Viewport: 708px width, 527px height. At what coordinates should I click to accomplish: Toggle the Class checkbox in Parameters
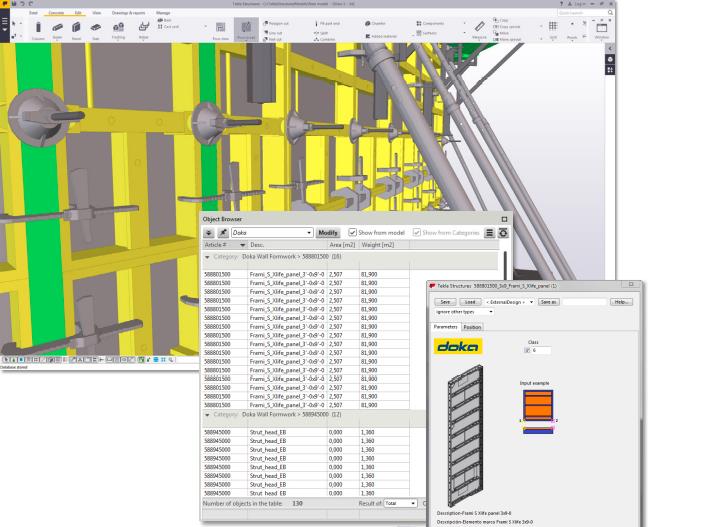(527, 350)
